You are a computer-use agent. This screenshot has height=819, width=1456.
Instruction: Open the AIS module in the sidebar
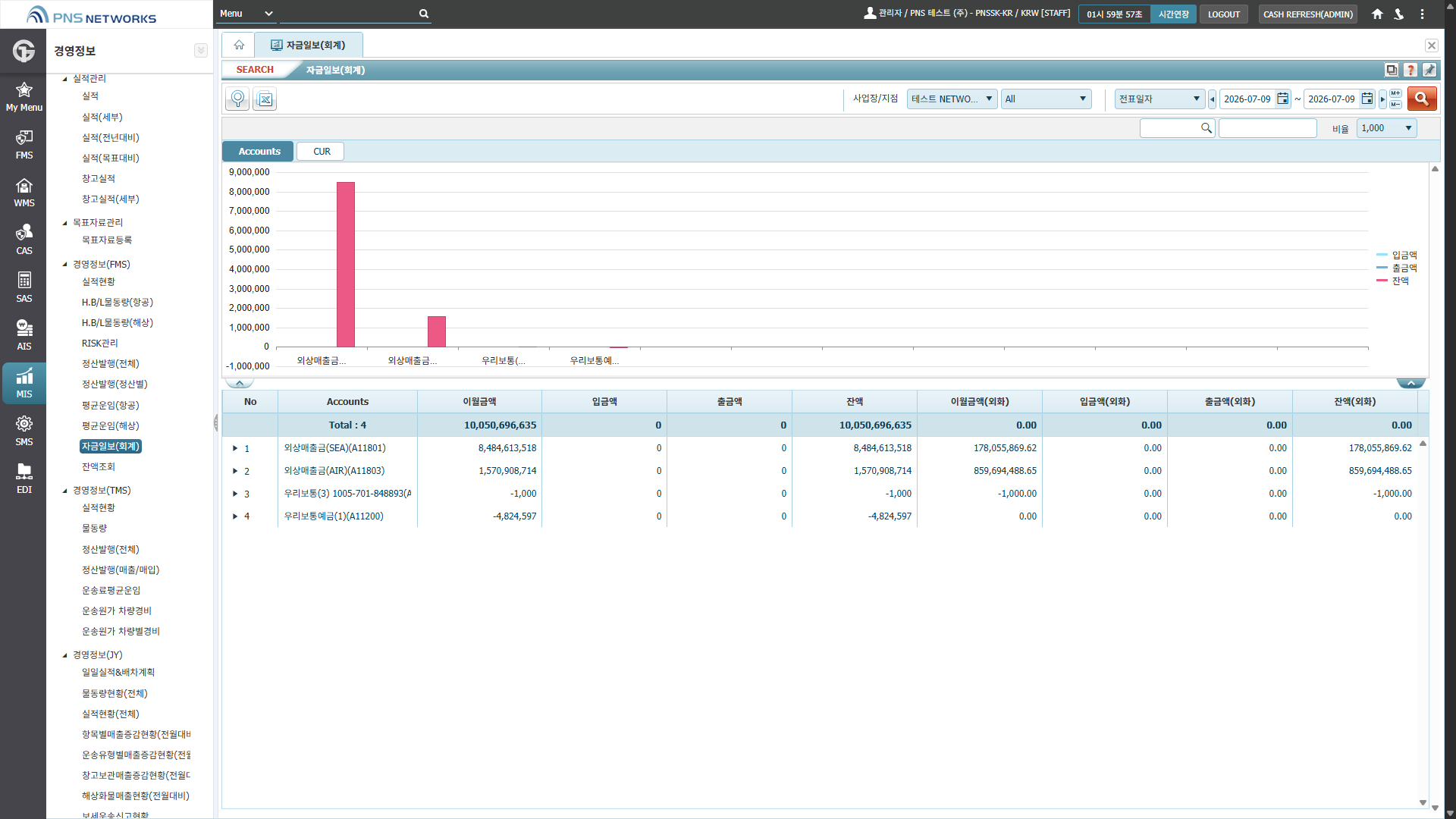(24, 335)
